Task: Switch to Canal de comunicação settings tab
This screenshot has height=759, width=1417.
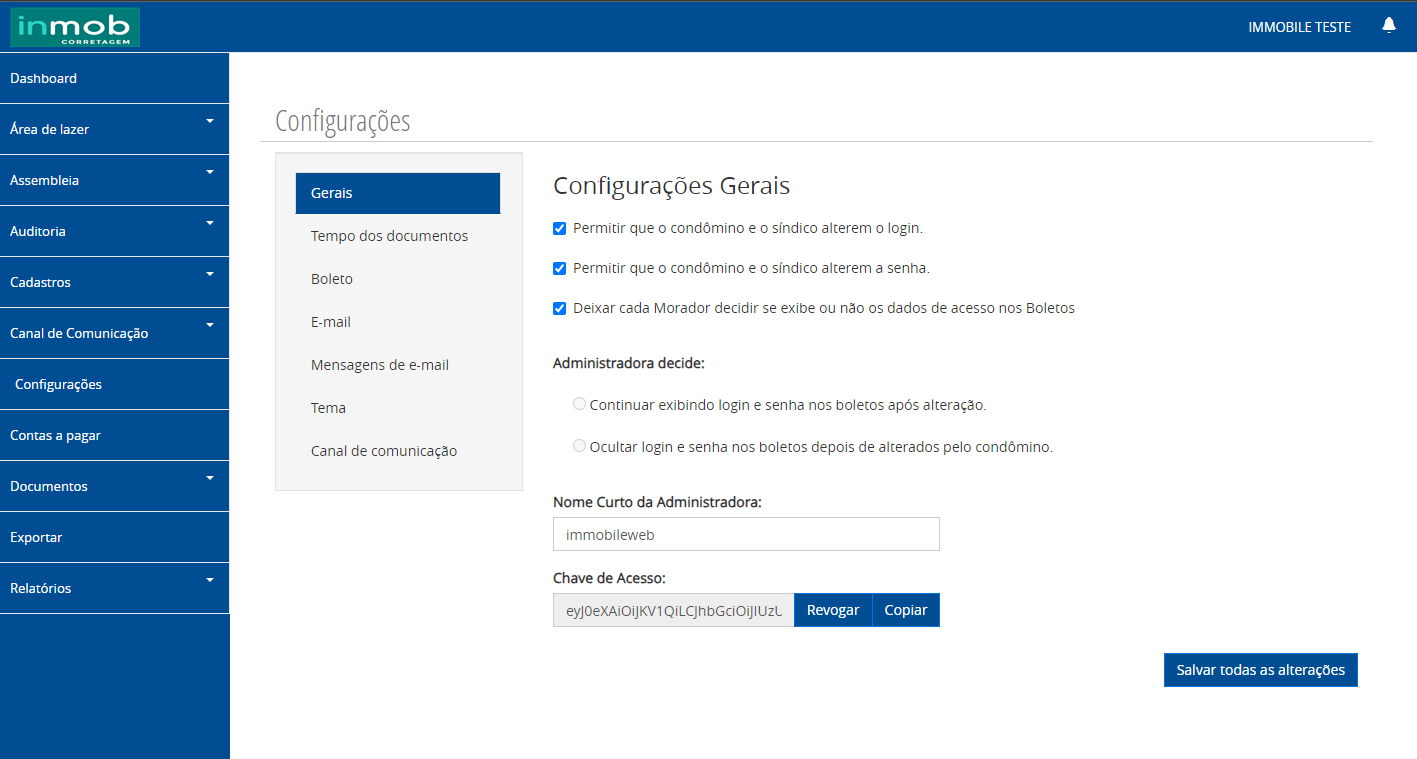Action: click(x=398, y=451)
